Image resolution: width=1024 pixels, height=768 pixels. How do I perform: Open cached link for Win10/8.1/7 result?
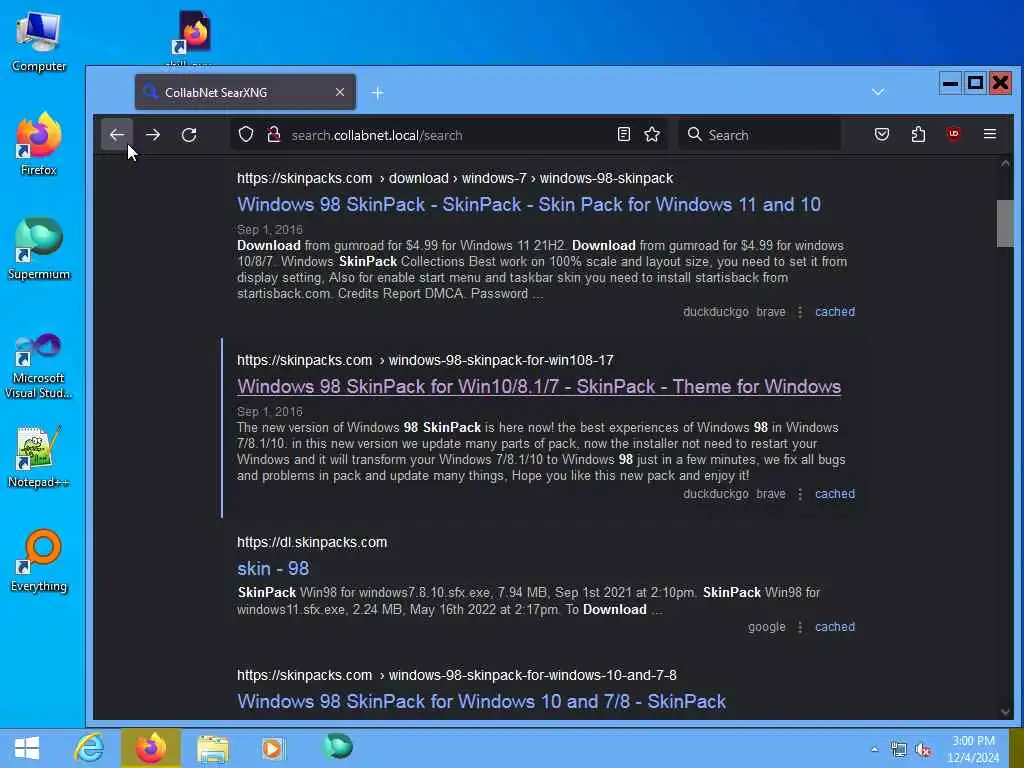click(x=835, y=494)
